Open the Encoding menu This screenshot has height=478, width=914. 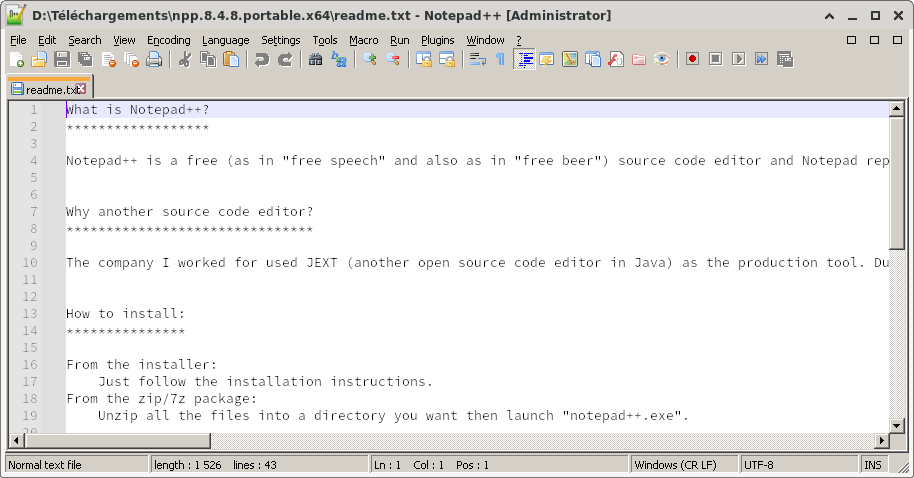[x=168, y=40]
